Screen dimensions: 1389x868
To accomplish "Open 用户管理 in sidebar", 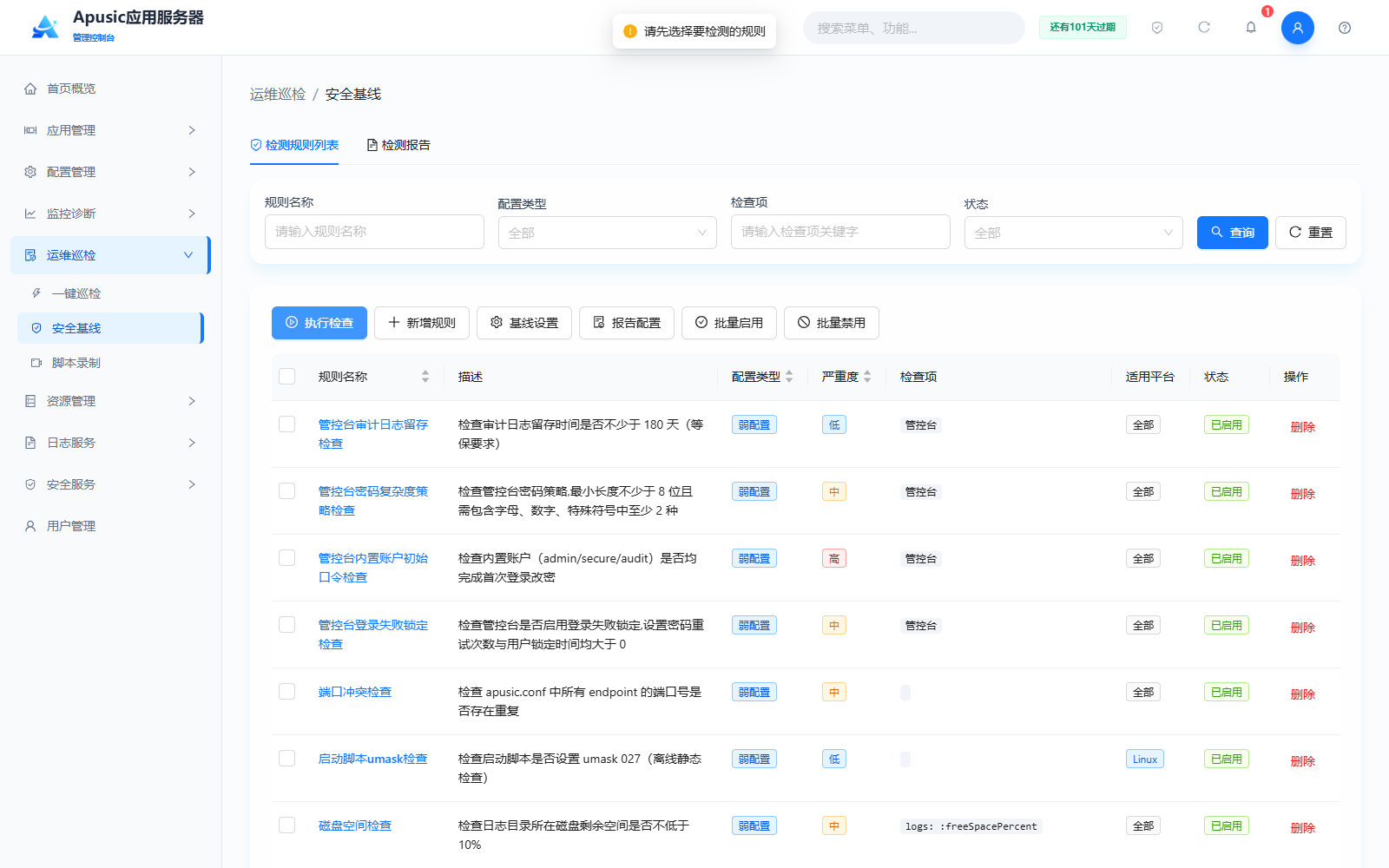I will pyautogui.click(x=110, y=526).
